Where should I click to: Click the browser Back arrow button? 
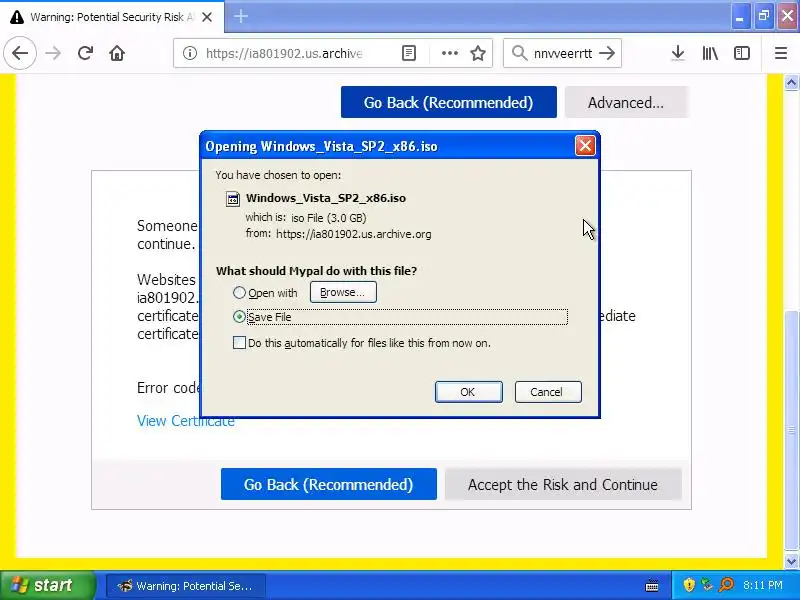click(x=20, y=53)
